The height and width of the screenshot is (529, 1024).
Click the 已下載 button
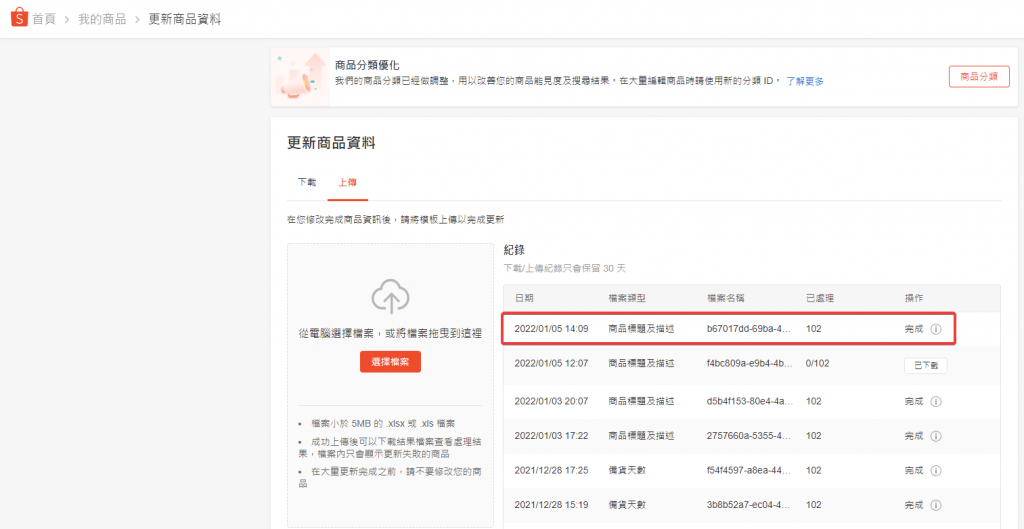(924, 365)
